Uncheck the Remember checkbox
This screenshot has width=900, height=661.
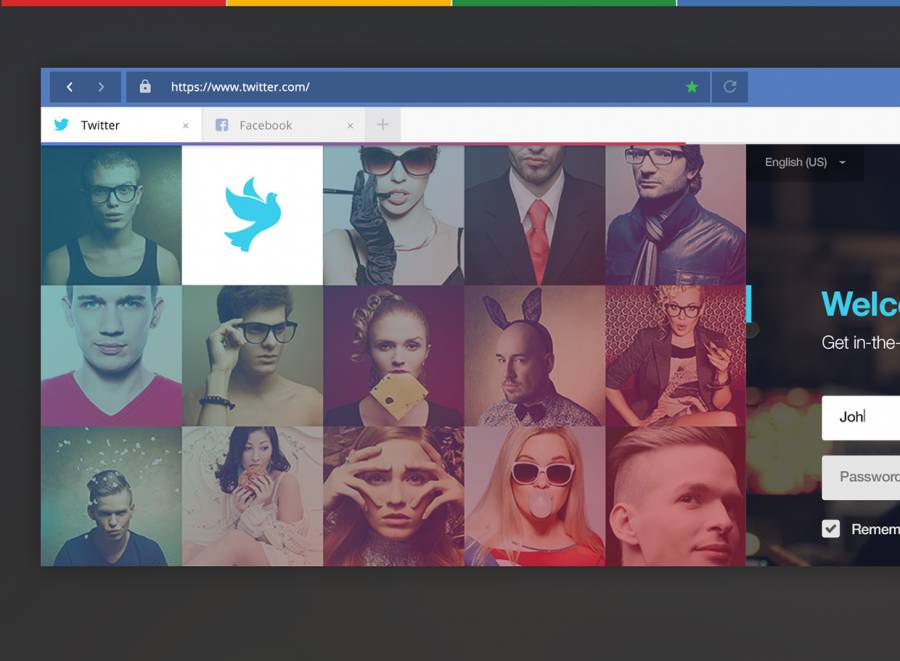pos(831,529)
